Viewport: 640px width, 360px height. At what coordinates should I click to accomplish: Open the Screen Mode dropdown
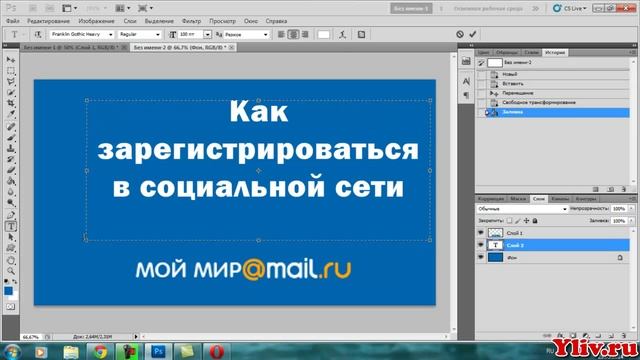click(145, 8)
